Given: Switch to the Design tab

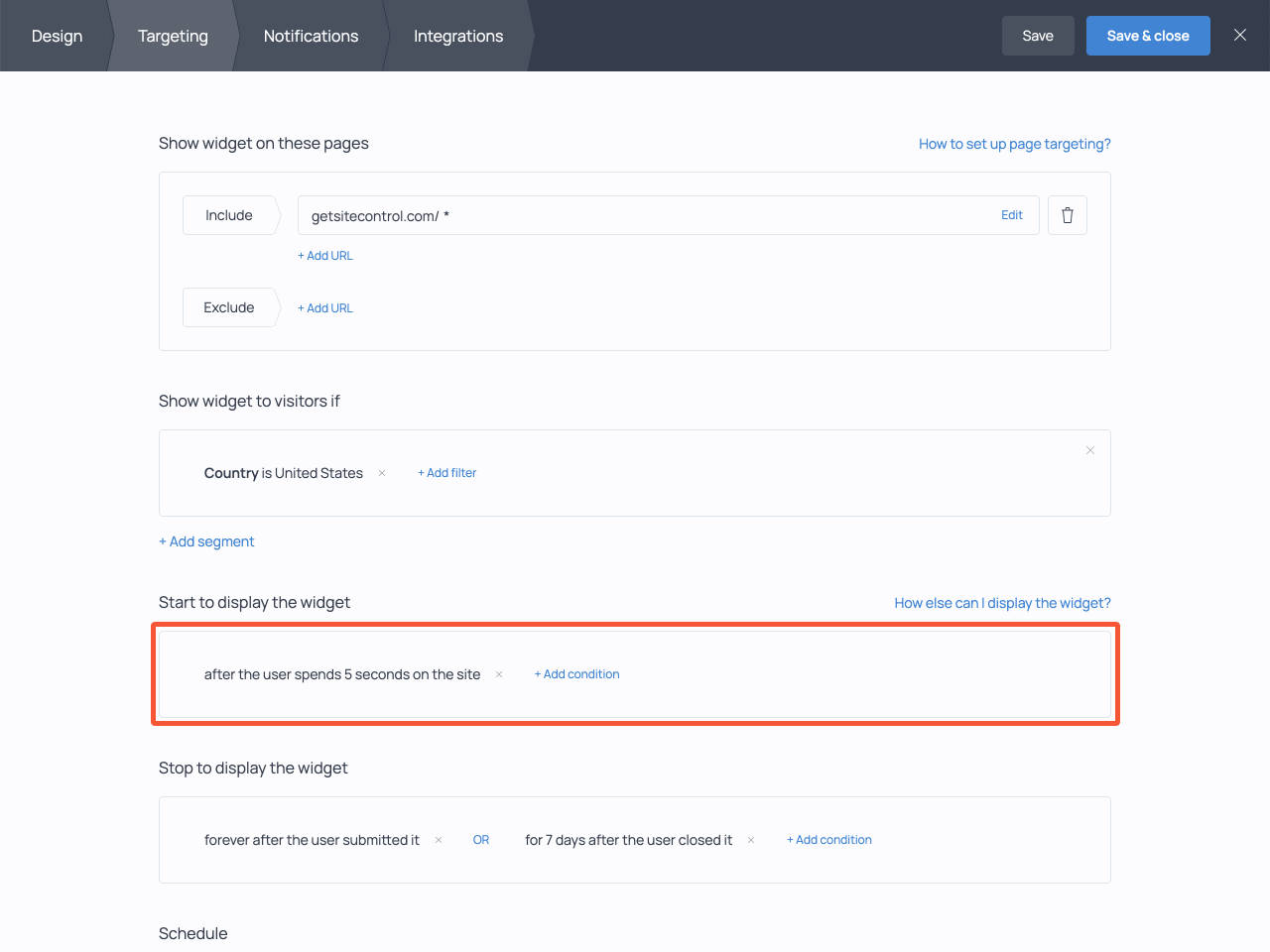Looking at the screenshot, I should click(x=57, y=36).
